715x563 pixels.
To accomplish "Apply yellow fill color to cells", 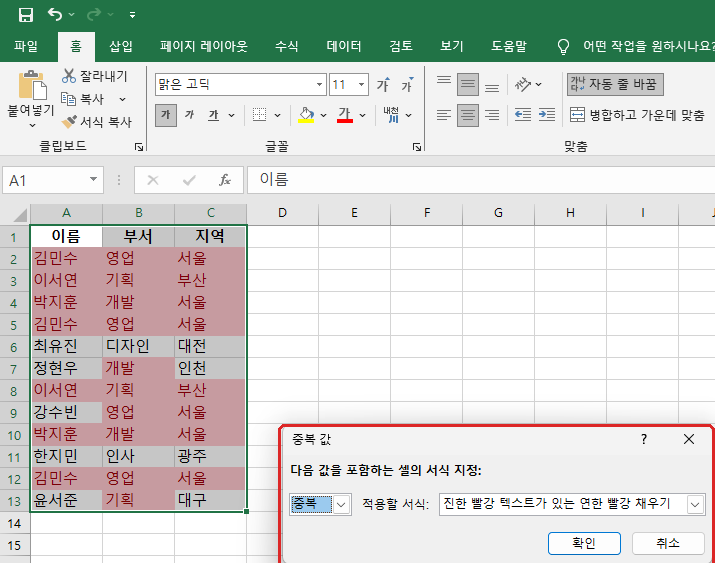I will tap(306, 115).
